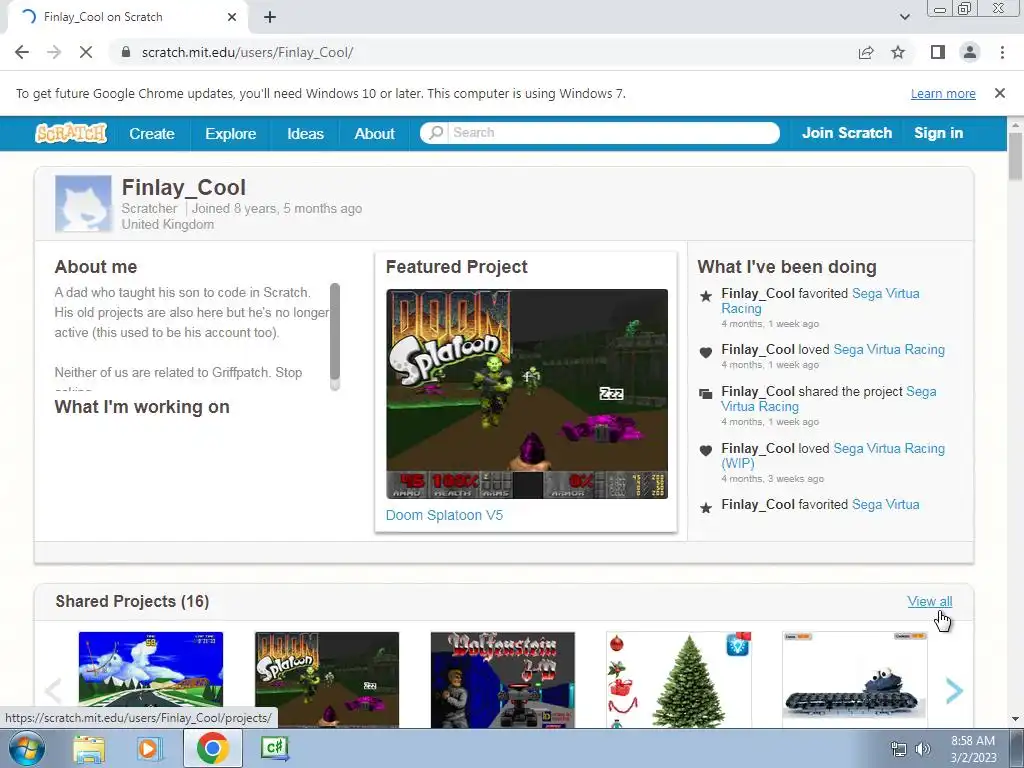The width and height of the screenshot is (1024, 768).
Task: Open the featured Doom Splatoon project image
Action: click(x=527, y=394)
